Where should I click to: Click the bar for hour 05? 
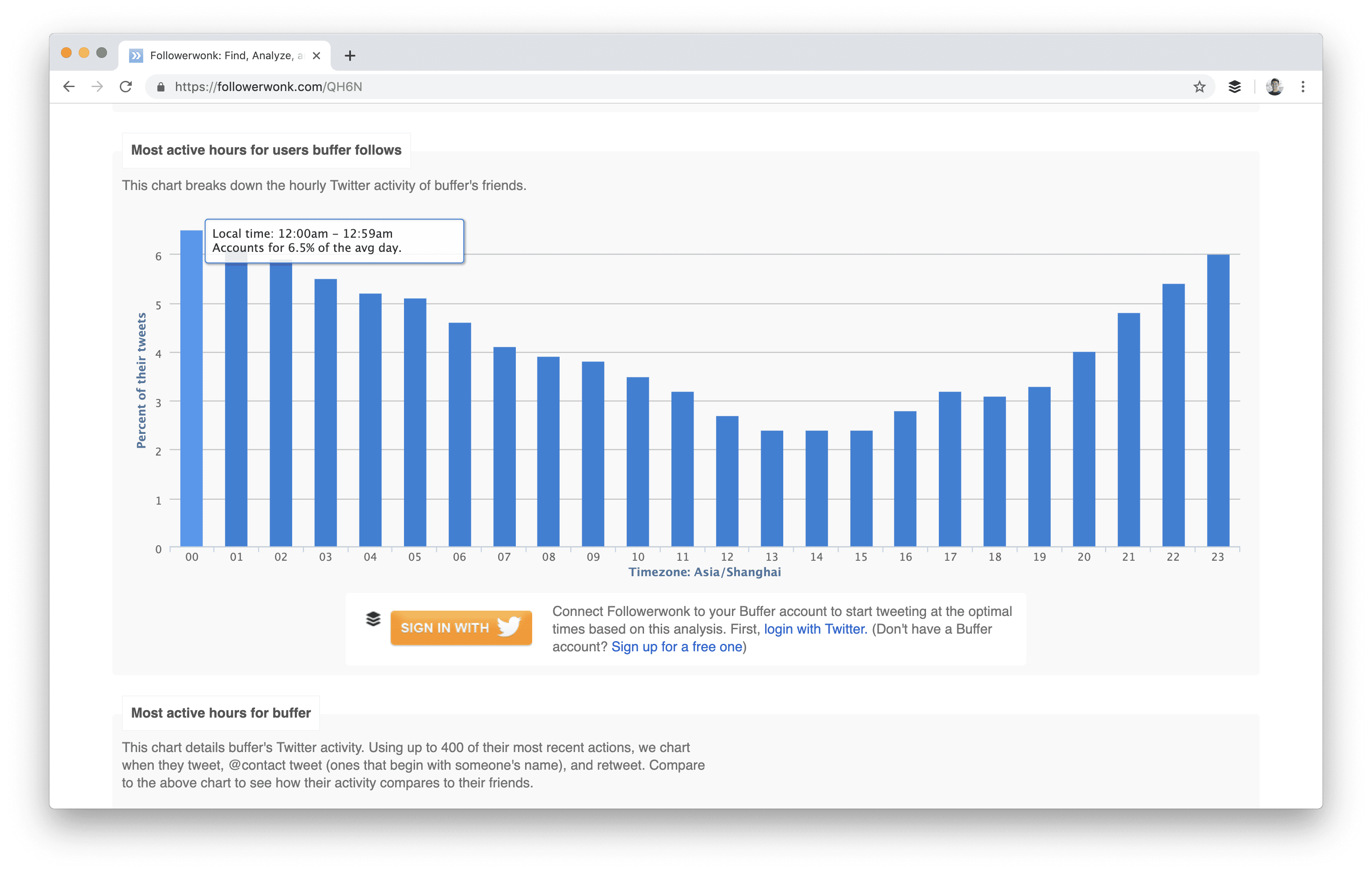pyautogui.click(x=415, y=422)
